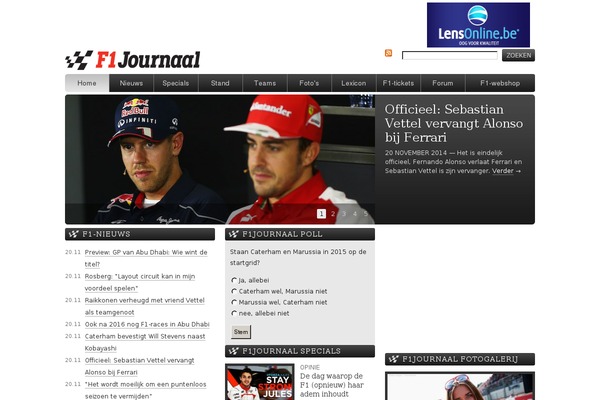
Task: Click the F1JOURNAAL SPECIALS section heading
Action: tap(291, 351)
